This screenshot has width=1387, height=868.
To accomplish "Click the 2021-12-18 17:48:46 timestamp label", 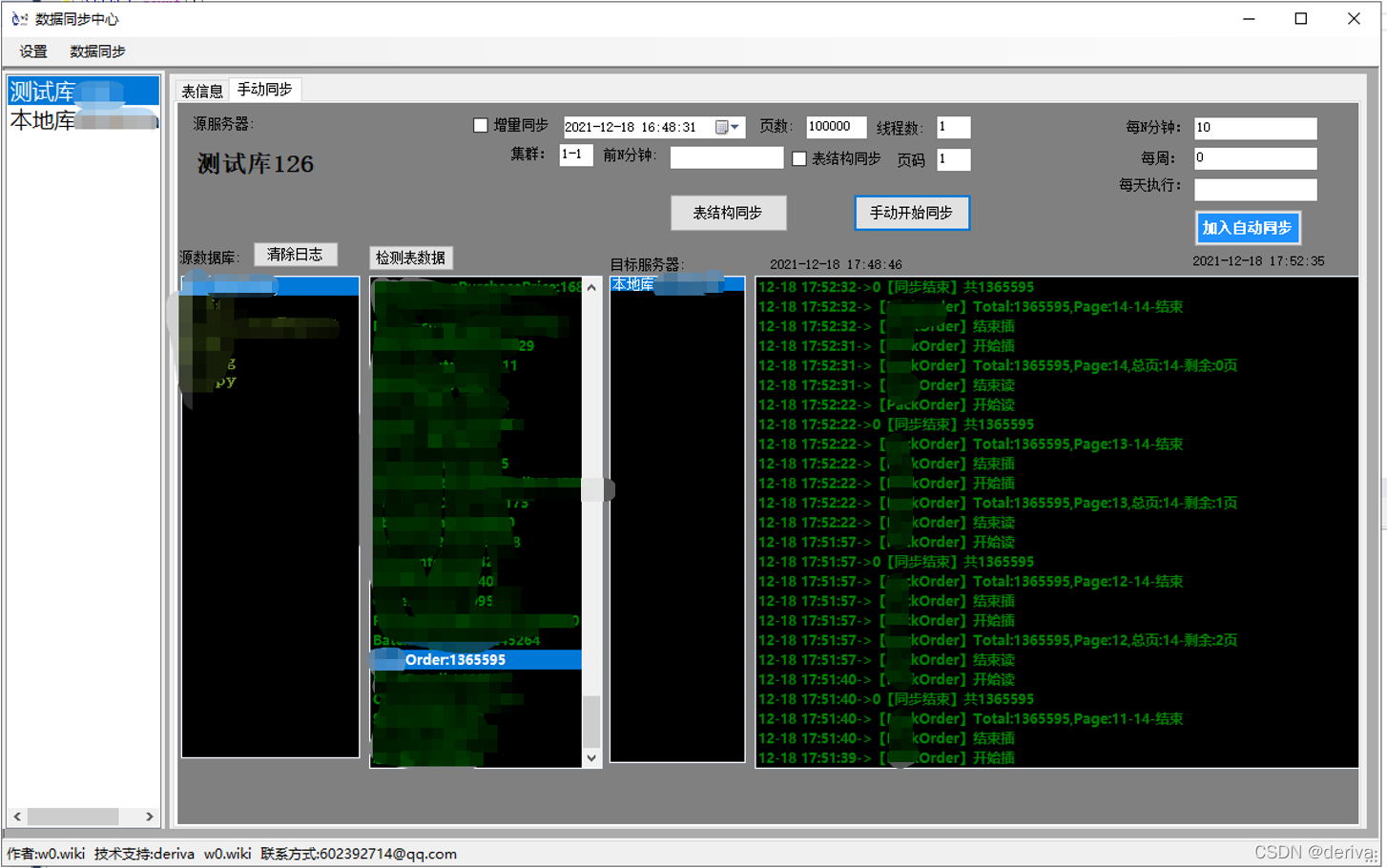I will tap(836, 265).
